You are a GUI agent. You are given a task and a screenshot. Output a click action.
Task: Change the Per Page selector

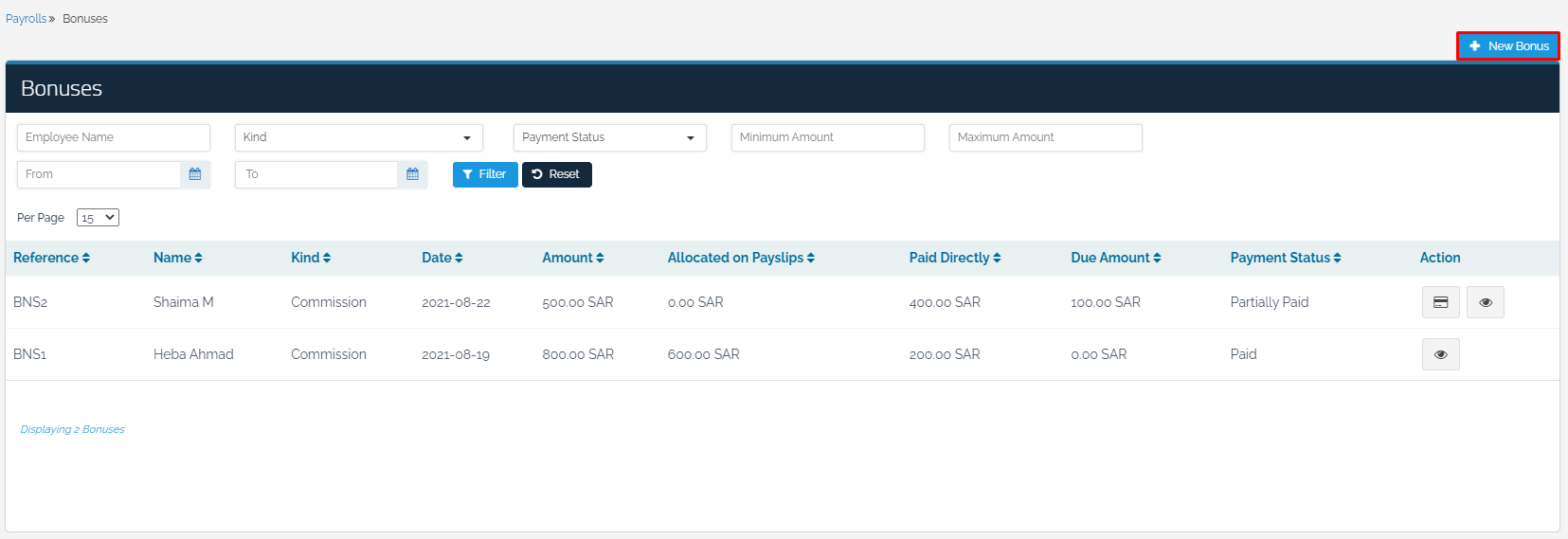point(98,218)
